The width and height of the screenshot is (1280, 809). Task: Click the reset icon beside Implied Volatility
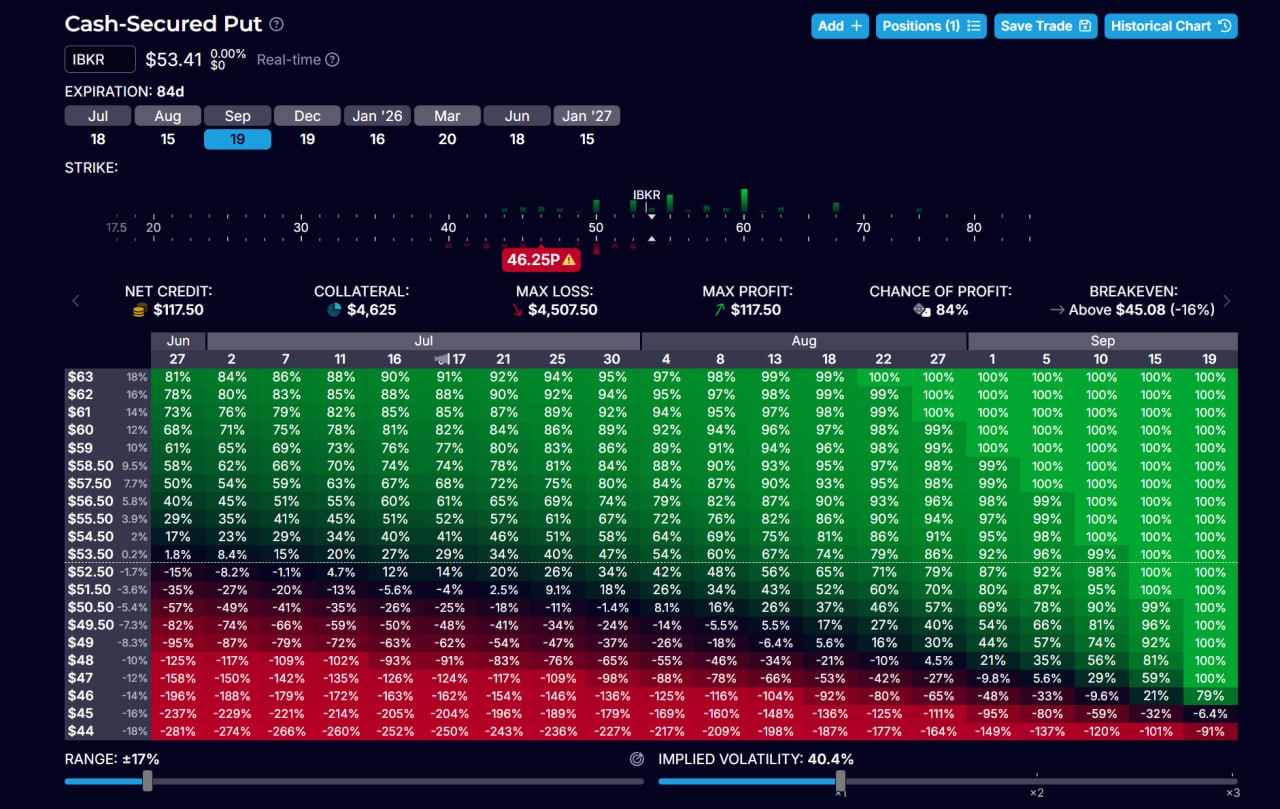click(x=637, y=759)
